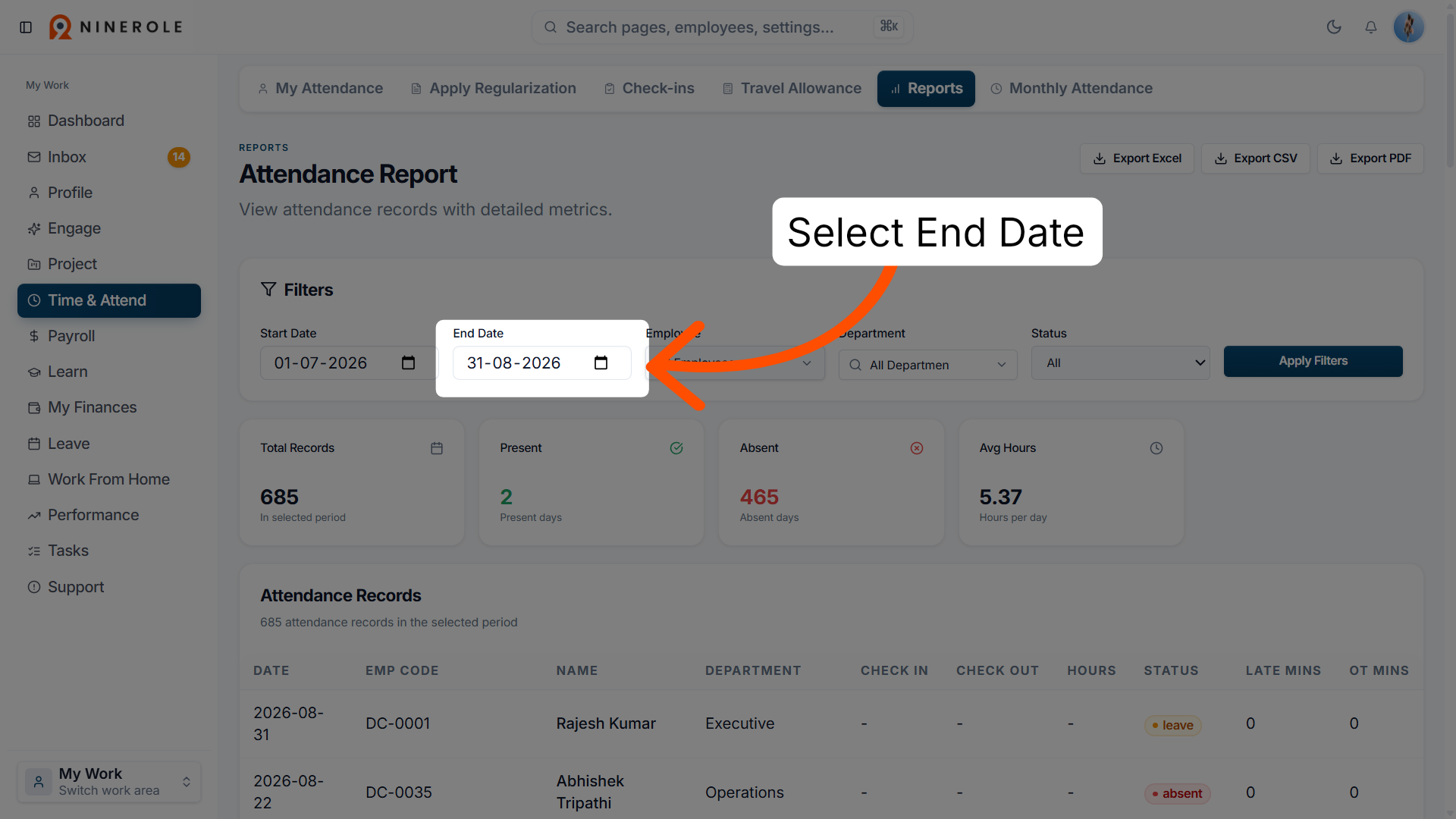Focus the search pages field

[722, 27]
